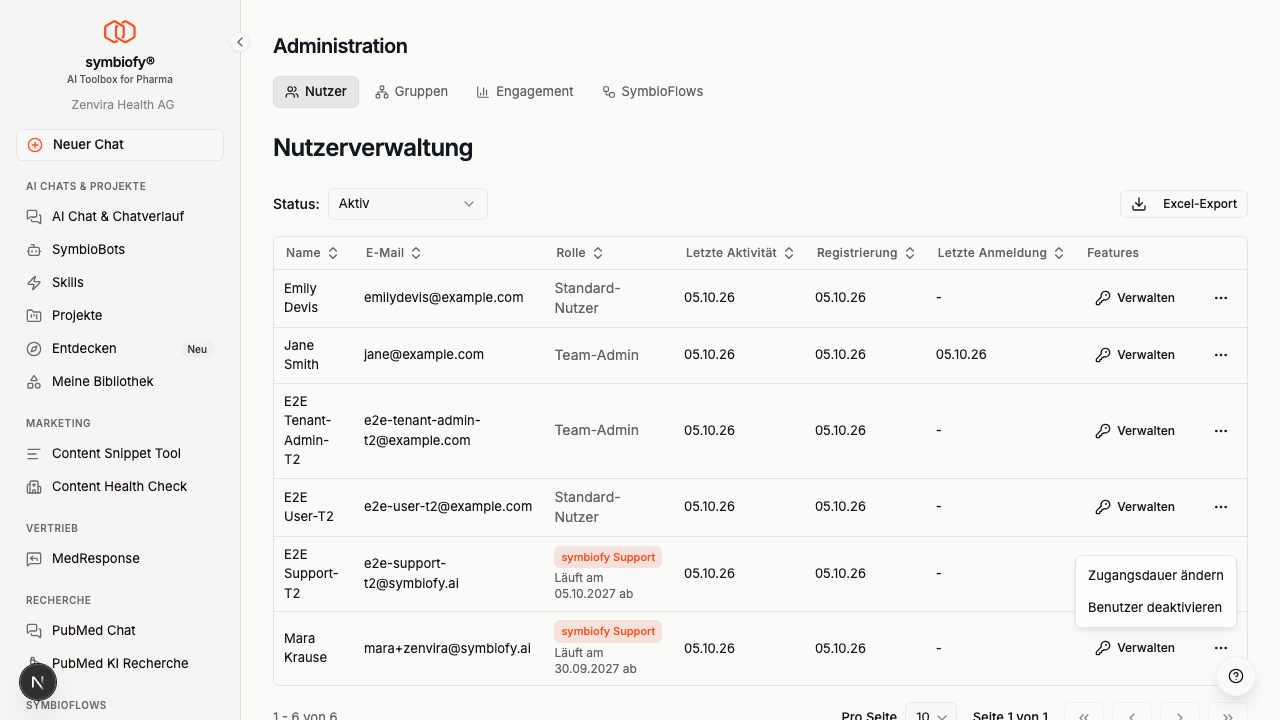This screenshot has height=720, width=1280.
Task: Open row actions for E2E Tenant-Admin-T2
Action: pos(1221,431)
